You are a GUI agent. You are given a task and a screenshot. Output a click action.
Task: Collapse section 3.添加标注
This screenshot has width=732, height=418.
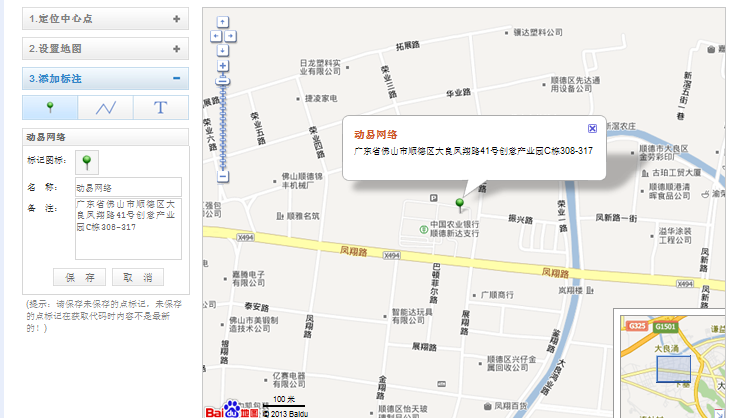106,78
